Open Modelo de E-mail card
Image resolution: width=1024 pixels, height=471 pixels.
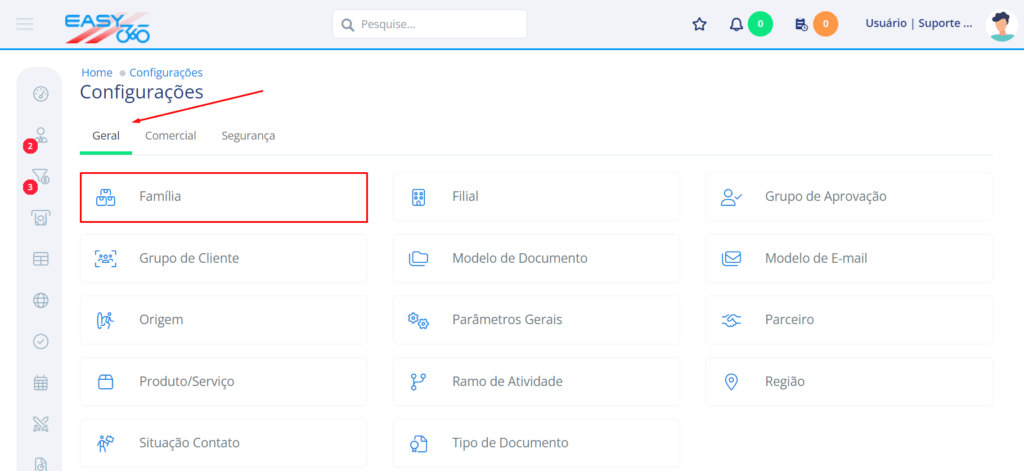(849, 258)
